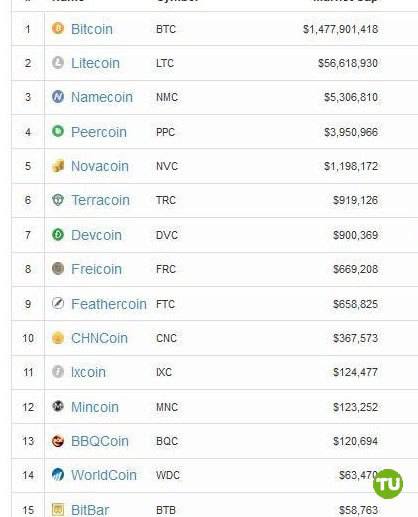The image size is (418, 517).
Task: Click the Novacoin gold bars icon
Action: click(58, 166)
